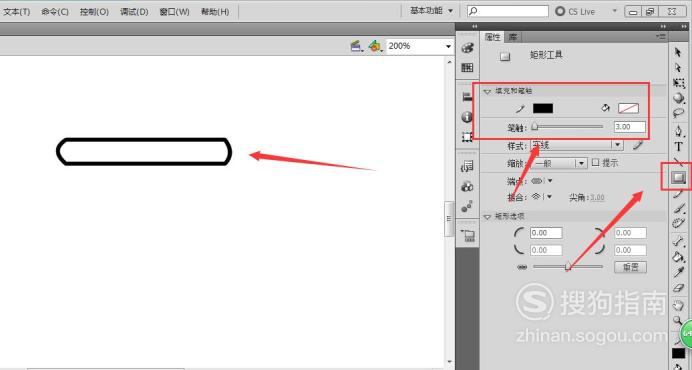Click the bottom-right corner radius field
This screenshot has width=692, height=370.
pos(630,250)
